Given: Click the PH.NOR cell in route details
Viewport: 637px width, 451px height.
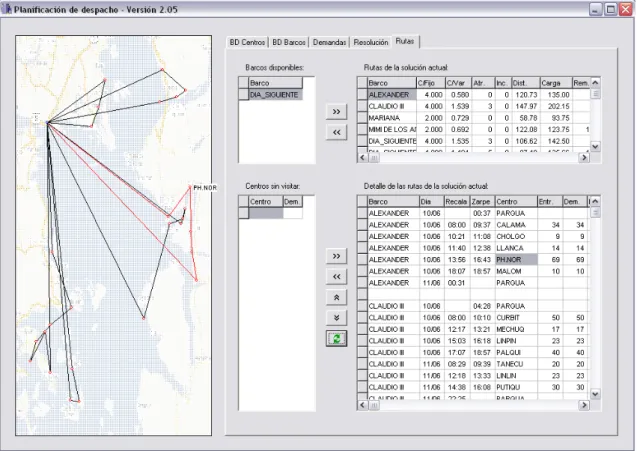Looking at the screenshot, I should (516, 260).
